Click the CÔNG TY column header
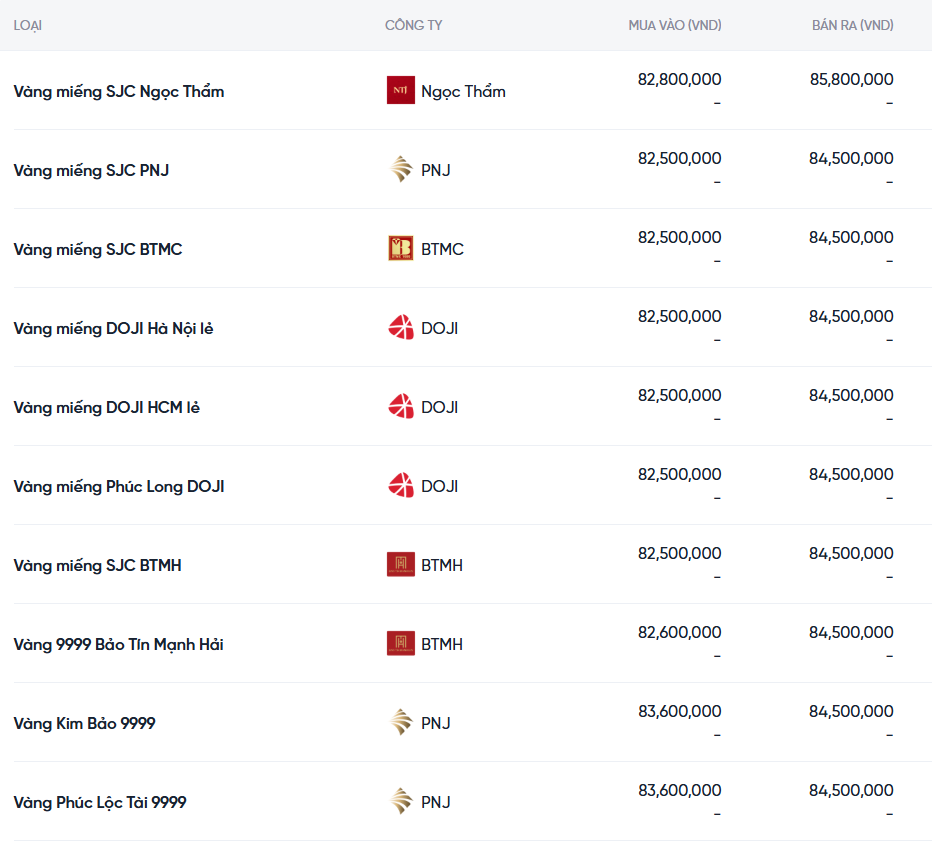 (413, 26)
